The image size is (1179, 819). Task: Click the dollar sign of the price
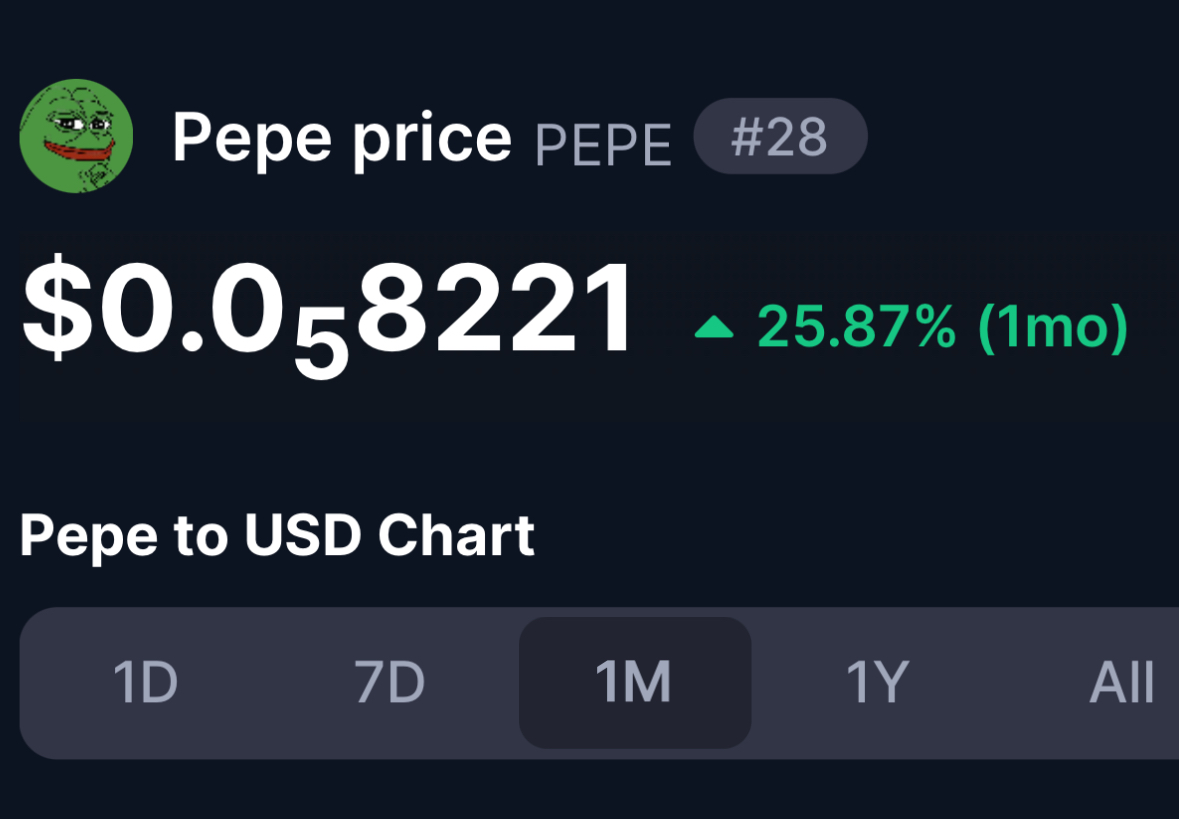coord(57,308)
